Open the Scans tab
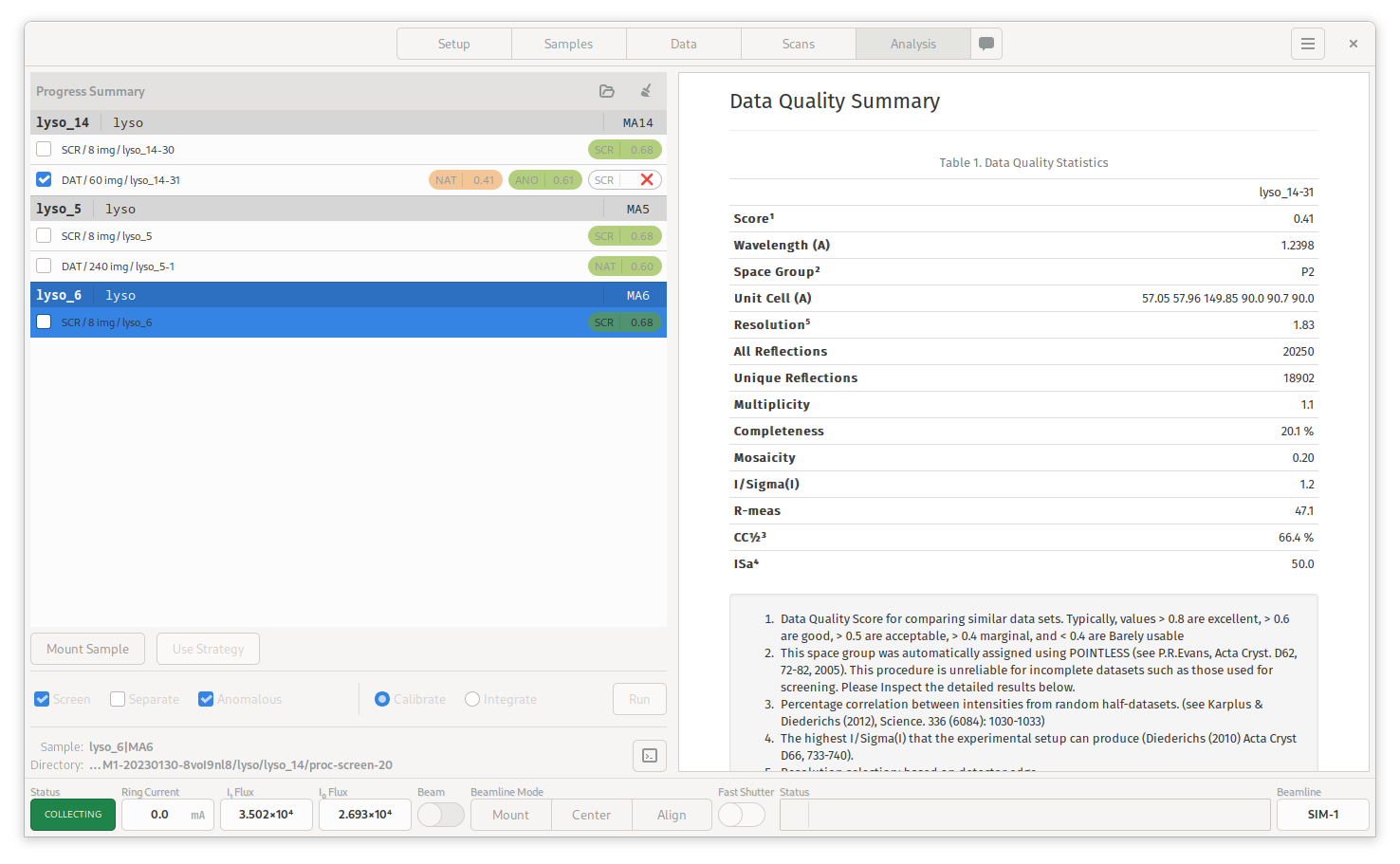 click(799, 44)
